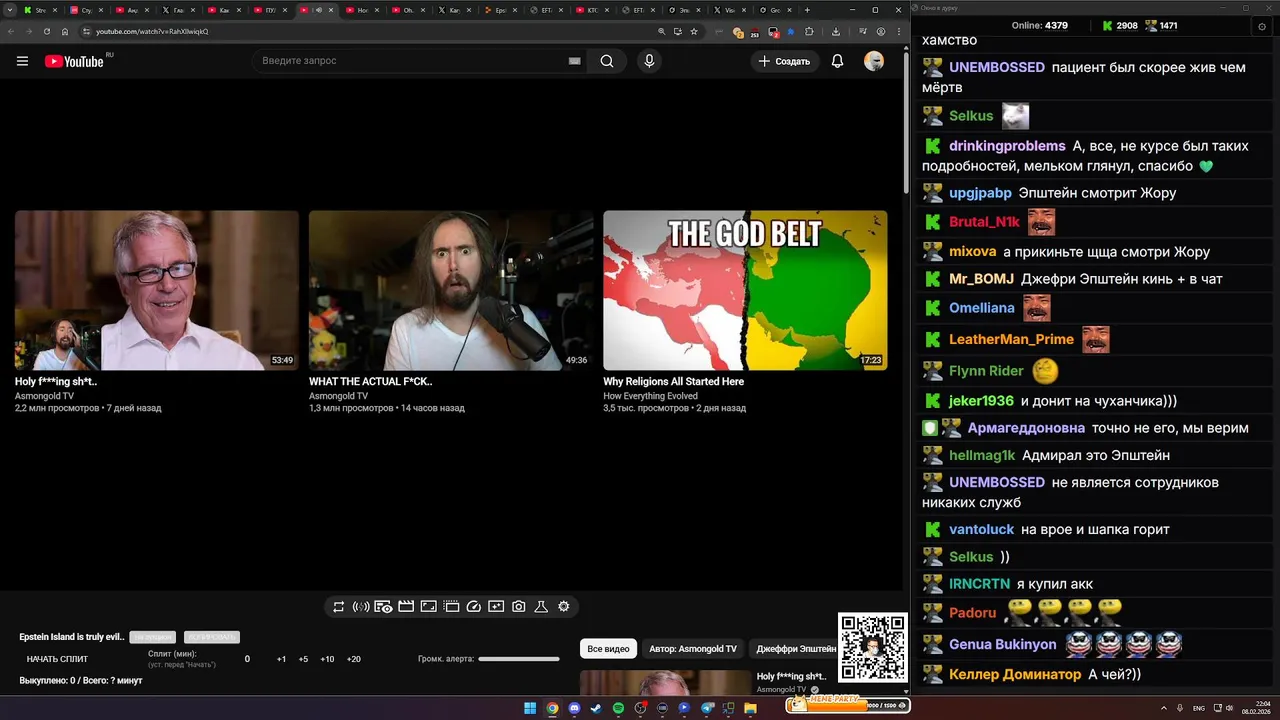Click username Армагеддоновна in chat
The image size is (1280, 720).
point(1026,428)
